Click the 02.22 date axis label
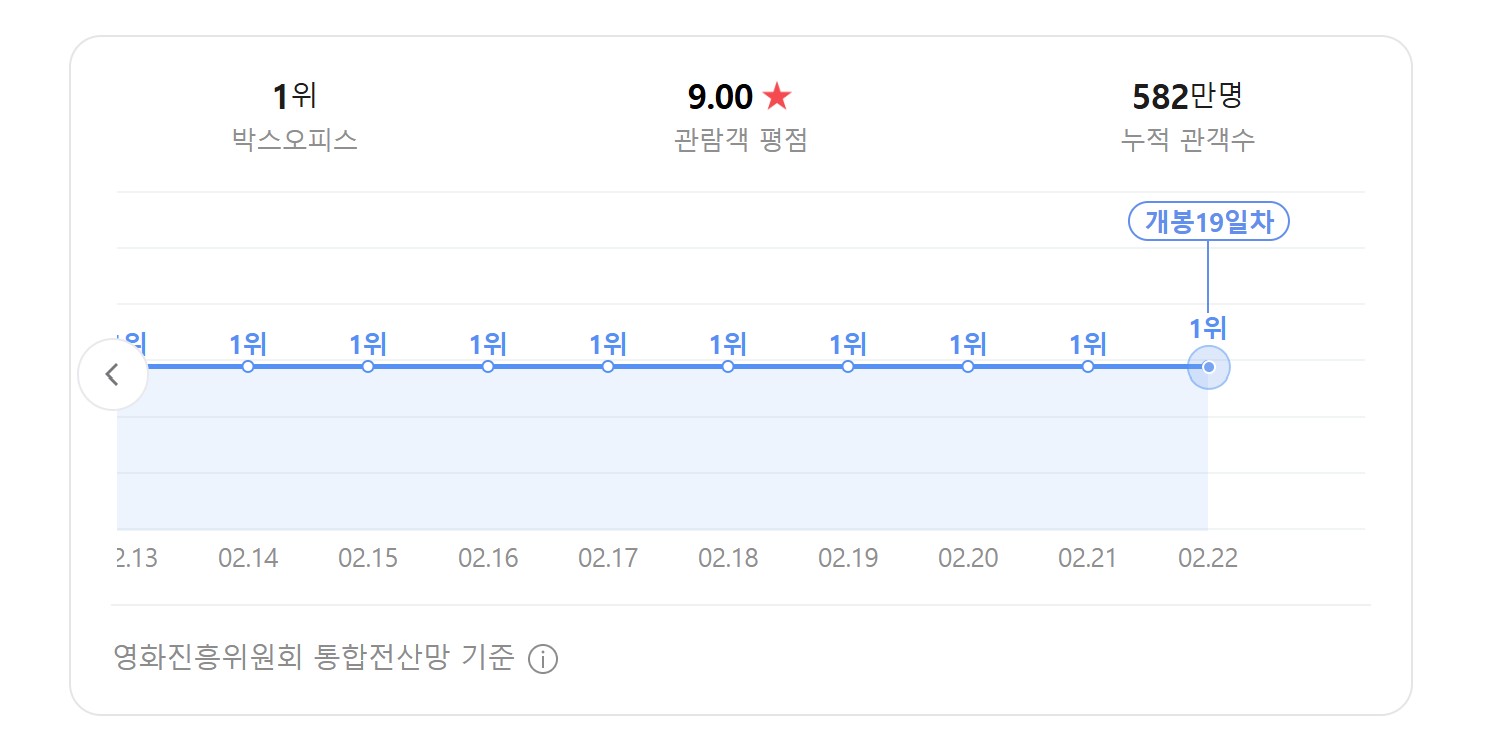1490x756 pixels. pos(1208,558)
